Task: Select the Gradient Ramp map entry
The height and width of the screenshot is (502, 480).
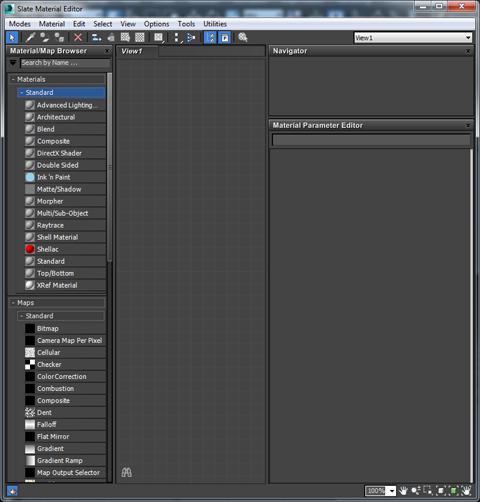Action: pos(65,460)
